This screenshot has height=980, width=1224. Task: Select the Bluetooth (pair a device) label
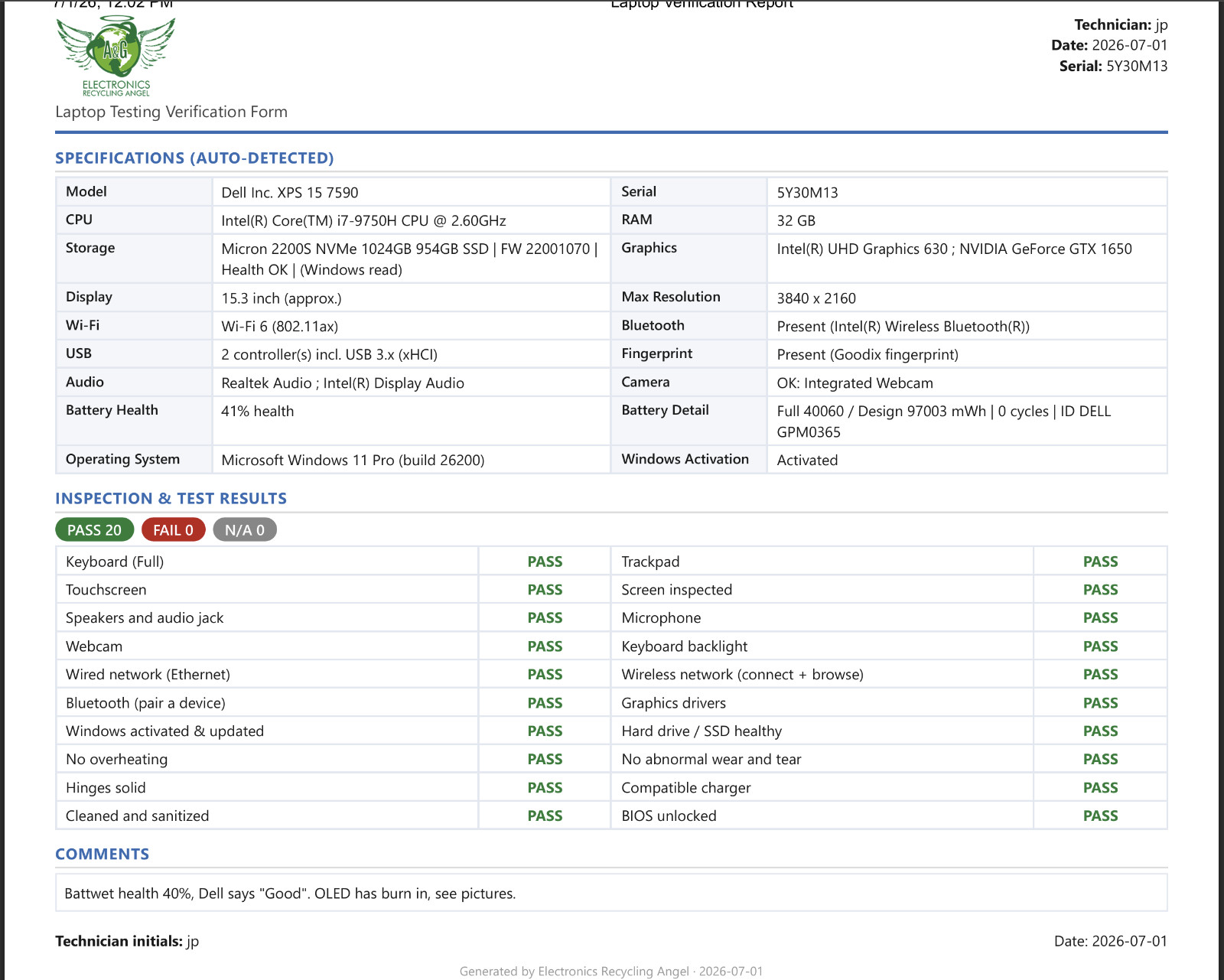(145, 703)
